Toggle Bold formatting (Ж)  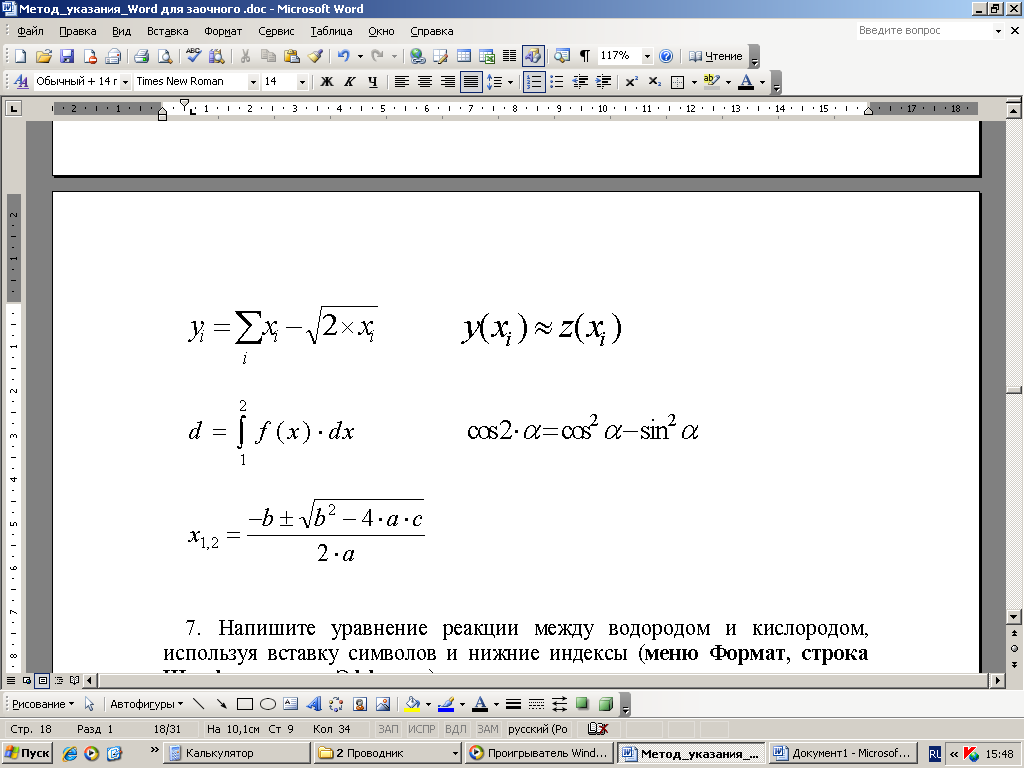327,82
